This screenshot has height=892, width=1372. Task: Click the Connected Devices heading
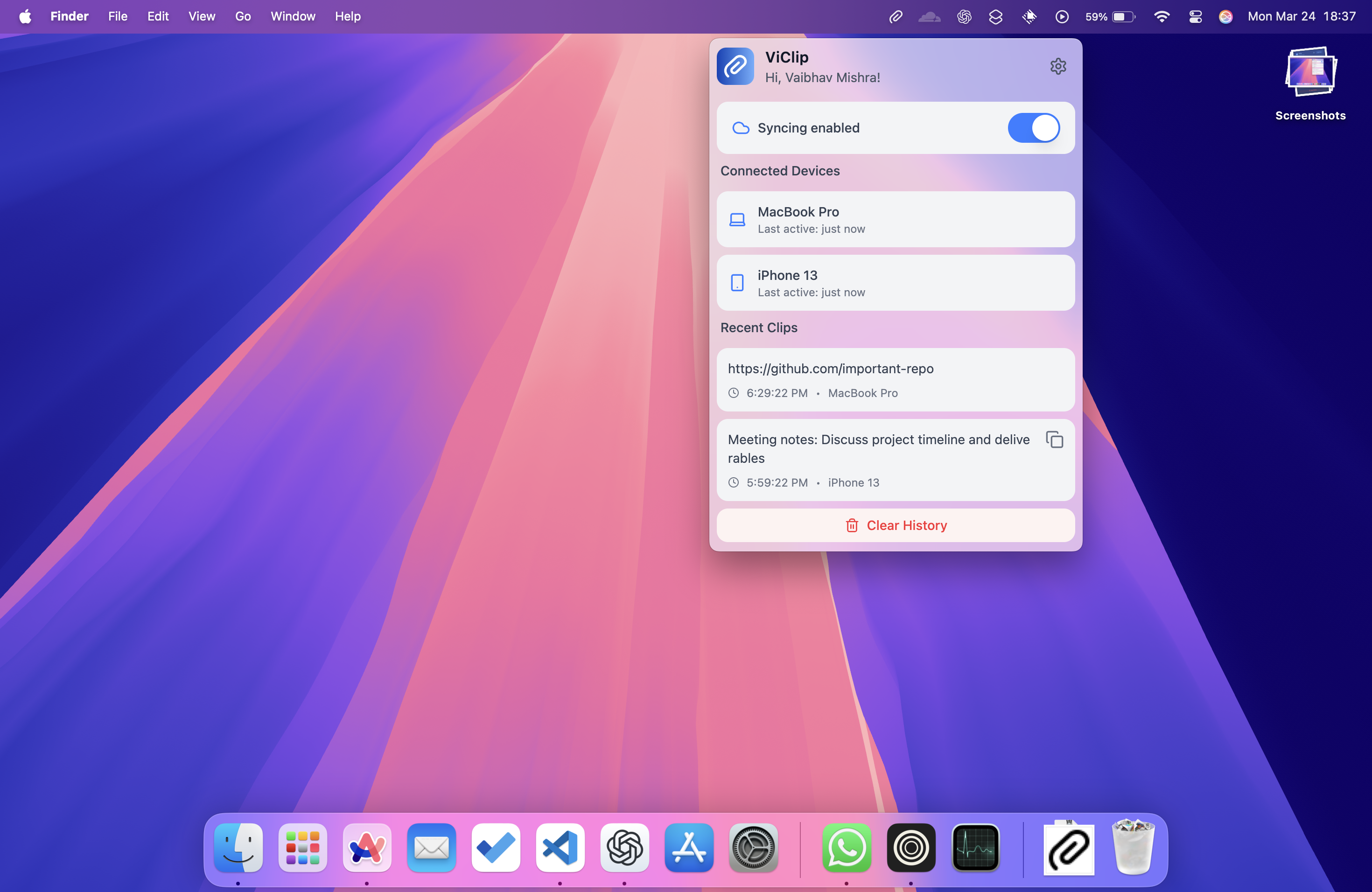coord(779,171)
